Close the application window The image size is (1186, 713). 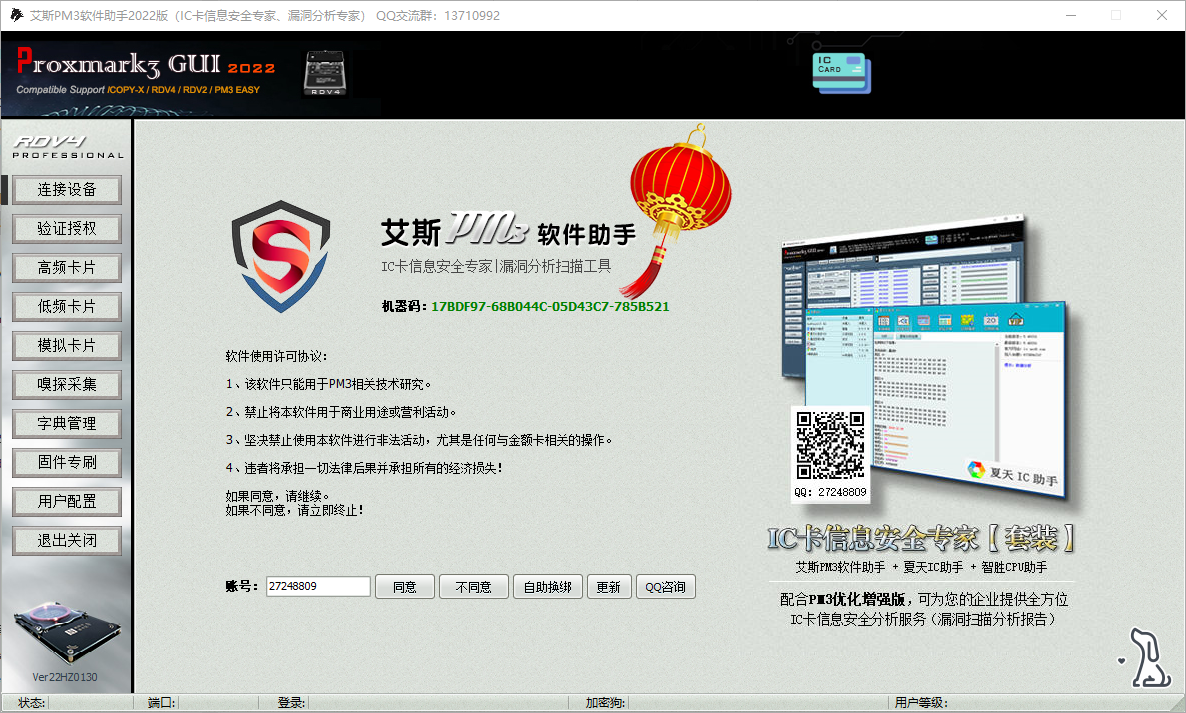(x=1162, y=15)
